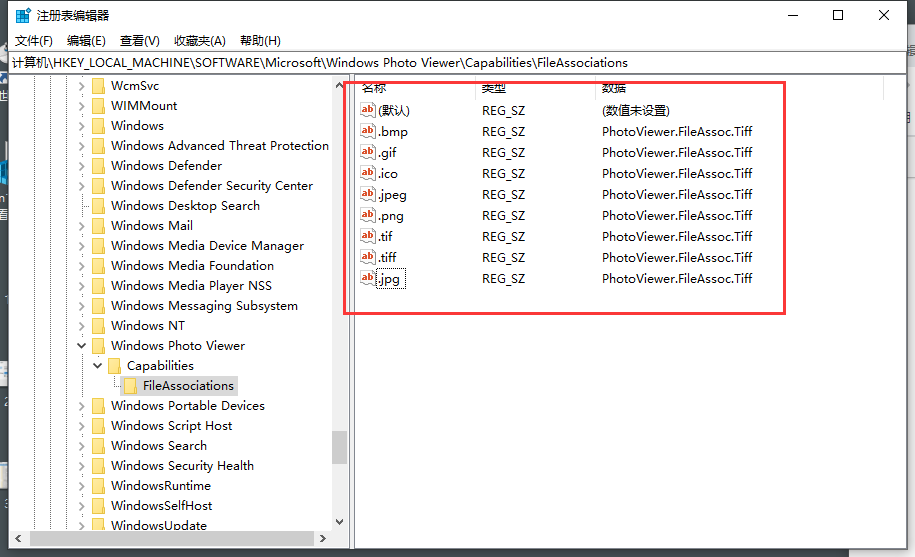Click the folder icon of FileAssociations key
The height and width of the screenshot is (557, 915).
[130, 386]
